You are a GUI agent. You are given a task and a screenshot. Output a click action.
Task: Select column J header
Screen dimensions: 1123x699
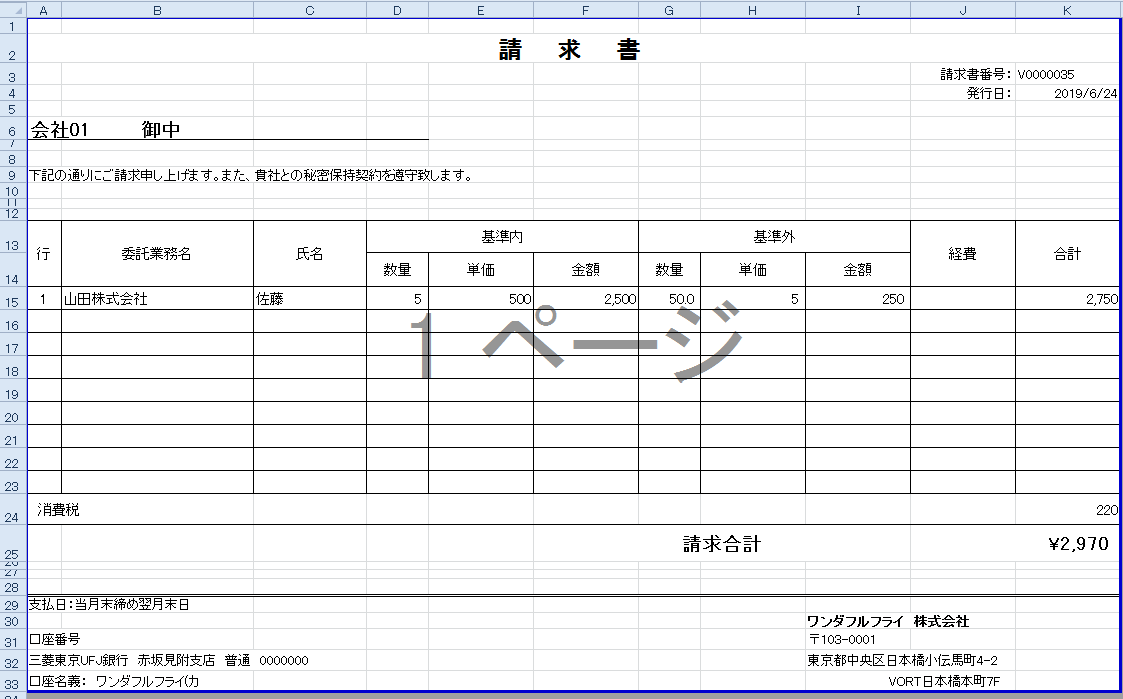click(963, 10)
